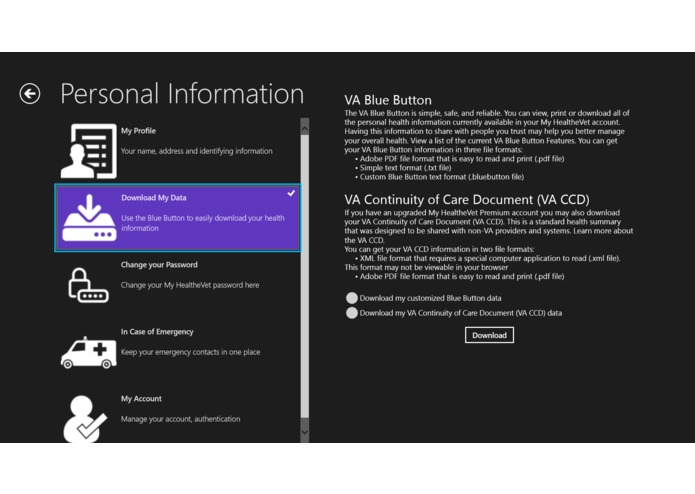
Task: Click 'Custom Blue Button text format' bullet
Action: [439, 177]
